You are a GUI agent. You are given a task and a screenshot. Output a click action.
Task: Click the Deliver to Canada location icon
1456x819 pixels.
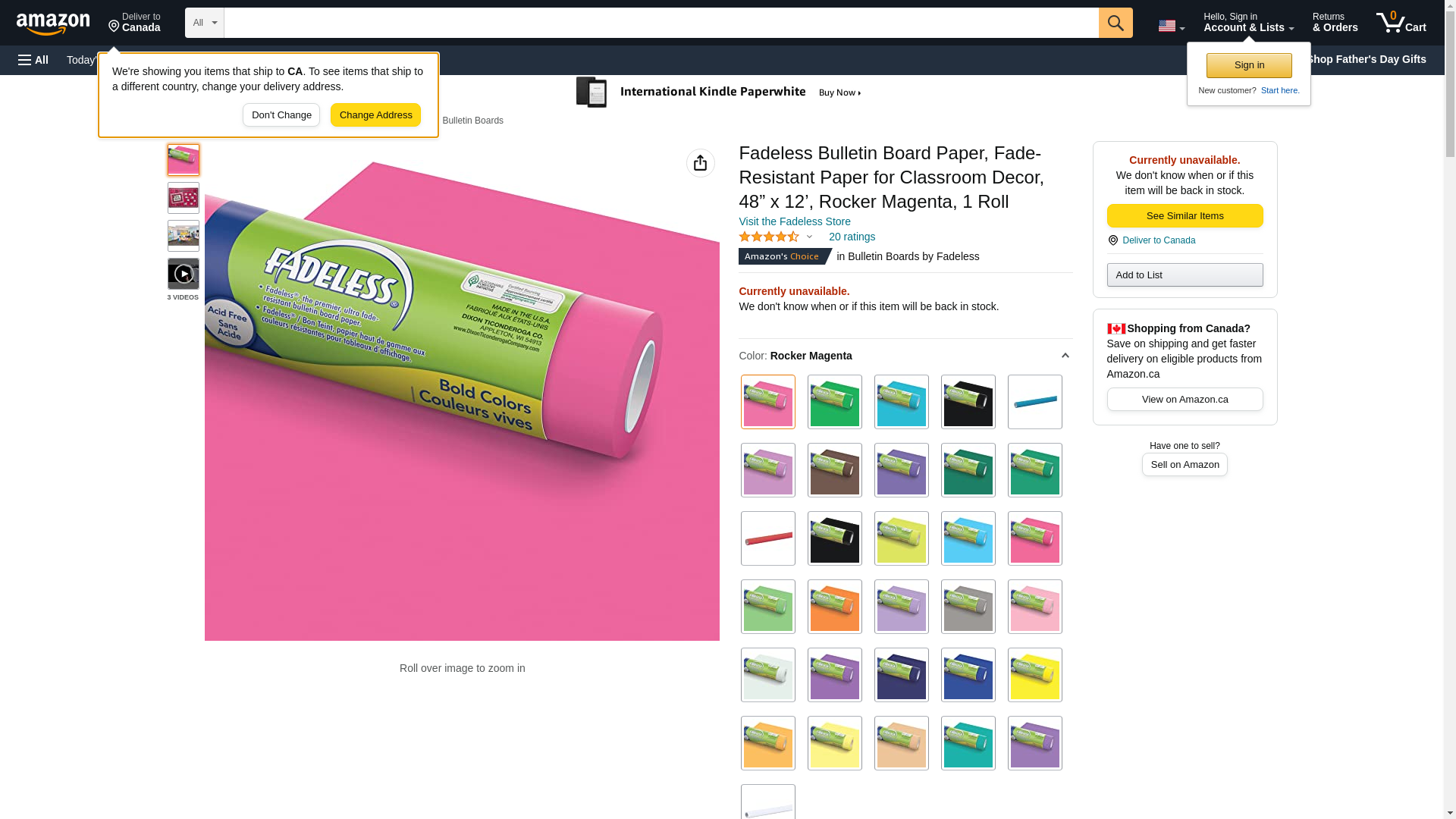(x=115, y=27)
